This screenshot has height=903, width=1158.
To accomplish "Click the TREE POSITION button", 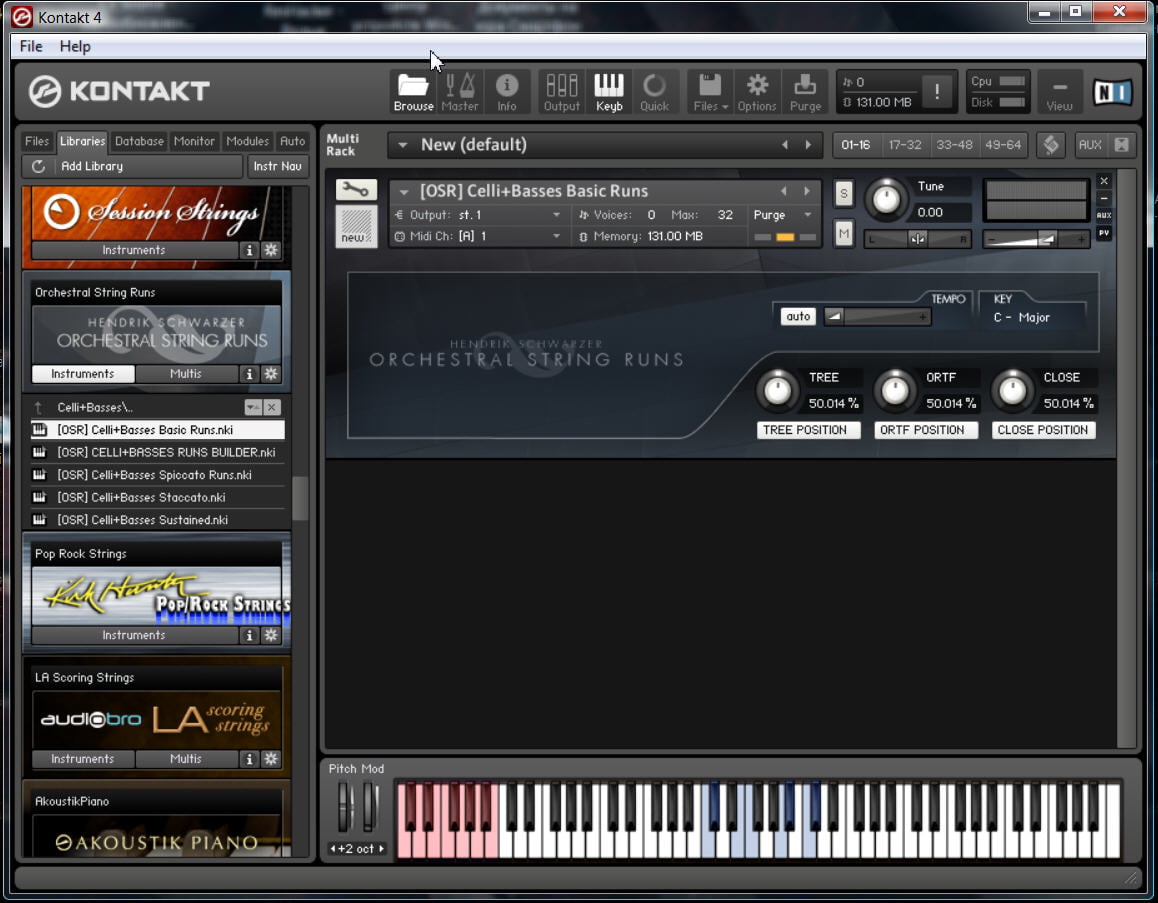I will (x=805, y=430).
